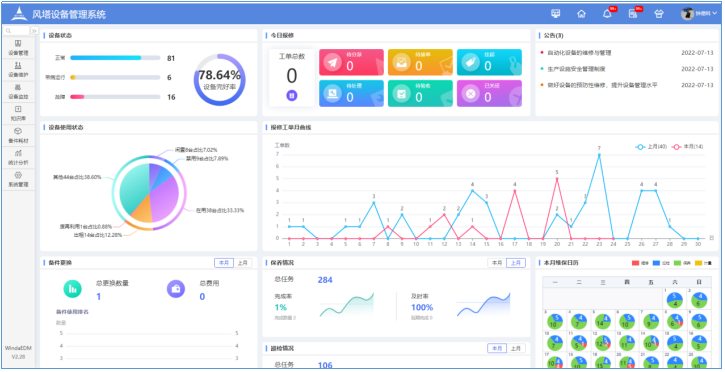Open the blue 待处理 work order card

tap(351, 93)
